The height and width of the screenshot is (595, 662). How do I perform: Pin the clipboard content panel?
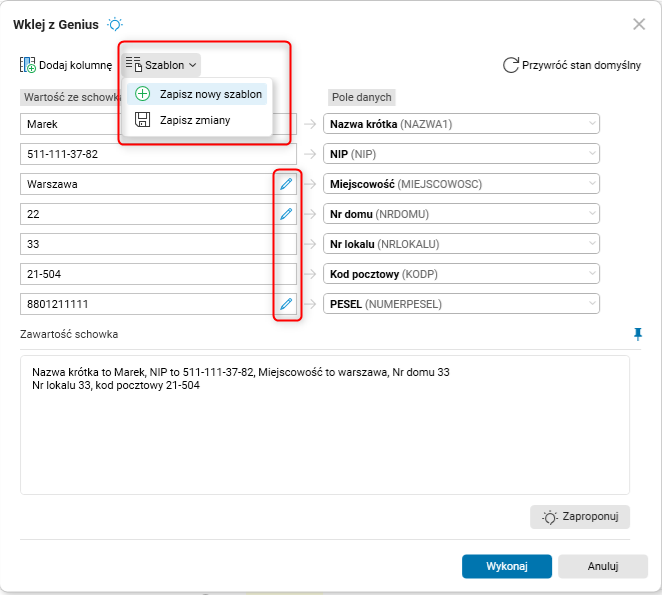[x=639, y=333]
